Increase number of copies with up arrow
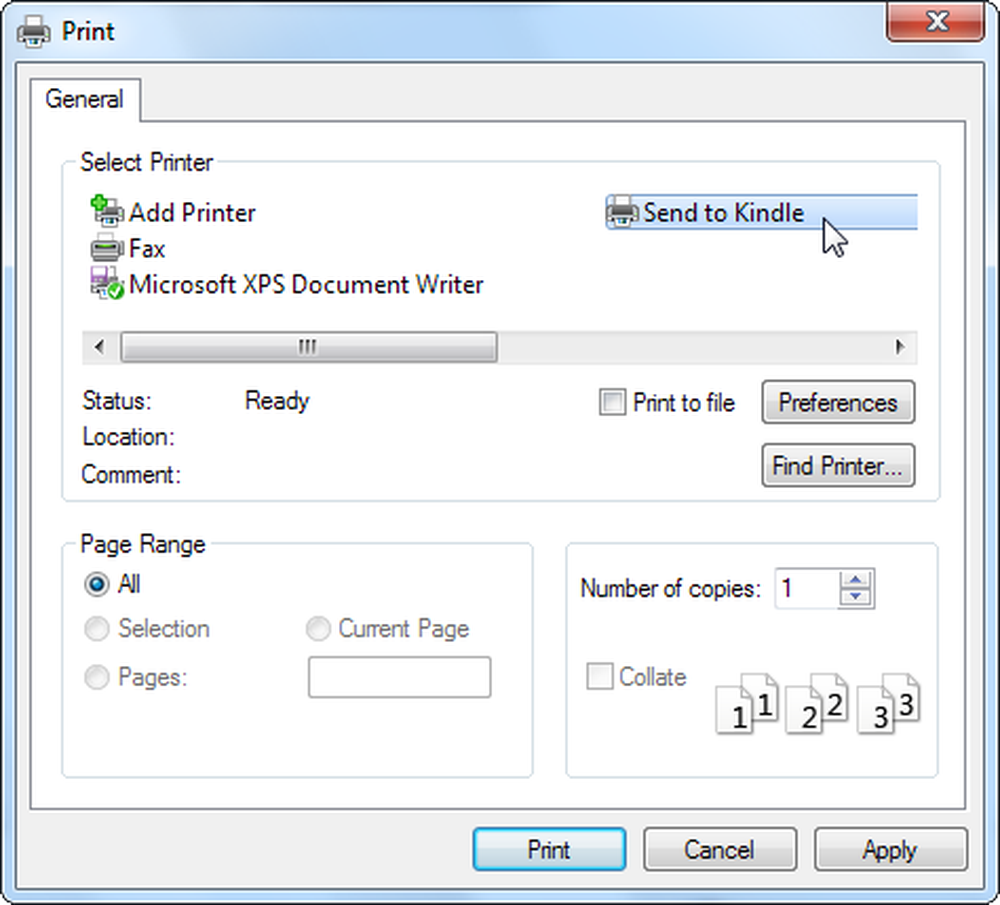Image resolution: width=1000 pixels, height=905 pixels. tap(855, 579)
